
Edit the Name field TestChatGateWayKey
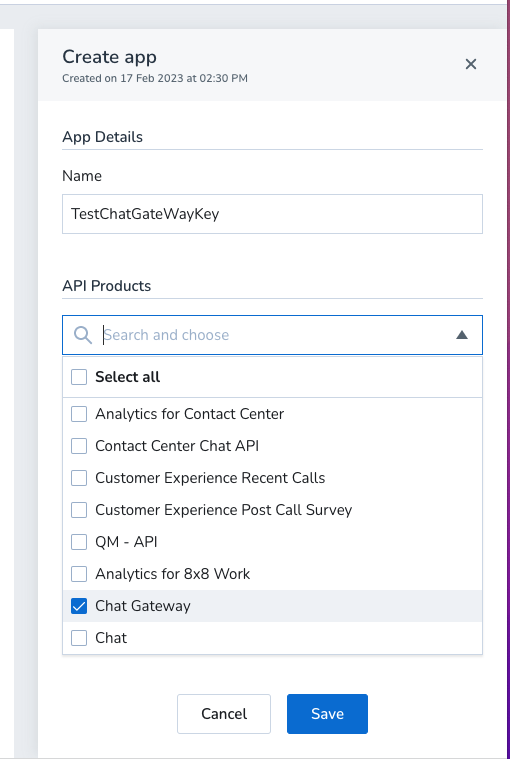pyautogui.click(x=272, y=214)
